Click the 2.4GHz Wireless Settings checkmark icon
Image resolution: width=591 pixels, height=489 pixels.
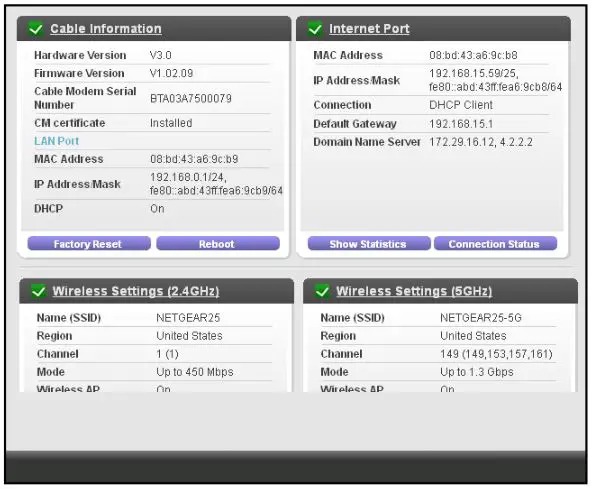coord(38,291)
